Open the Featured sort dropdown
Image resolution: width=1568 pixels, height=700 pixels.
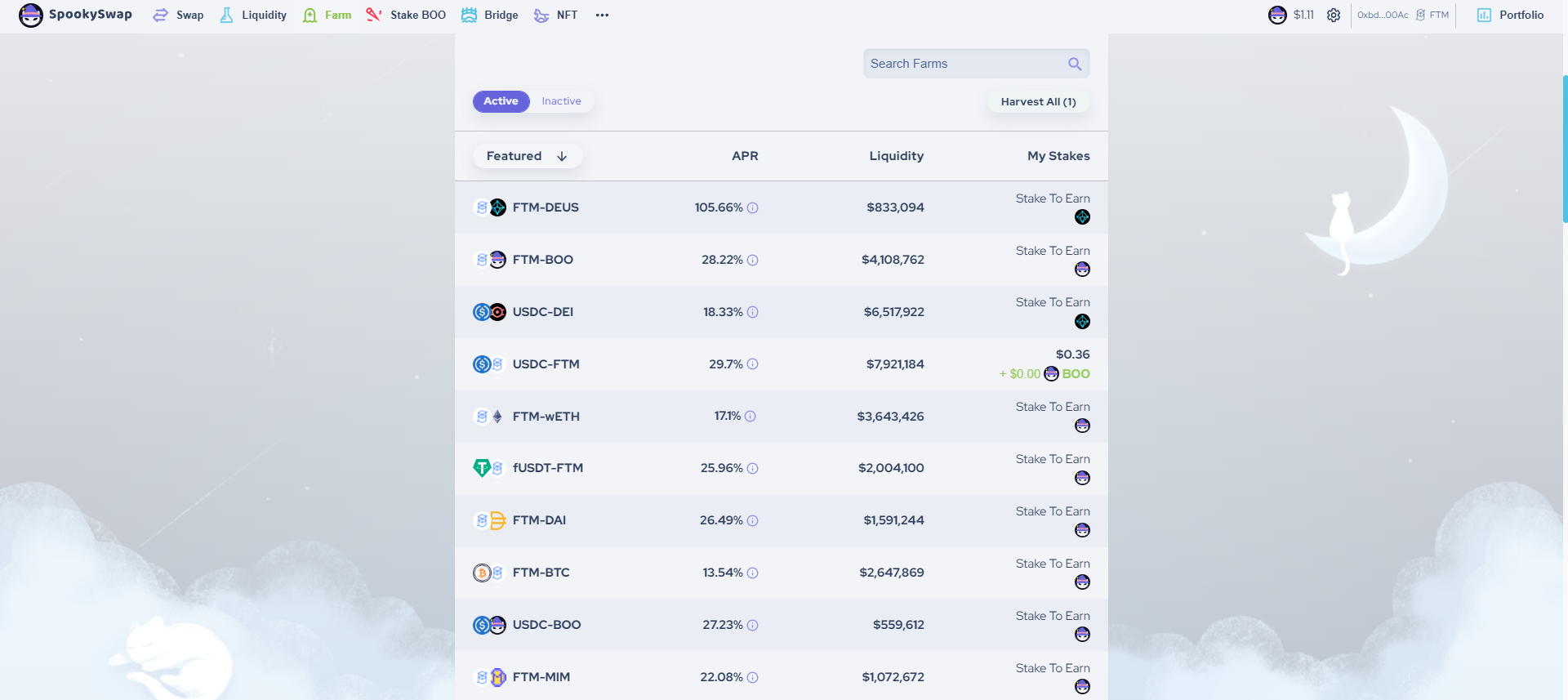[527, 156]
